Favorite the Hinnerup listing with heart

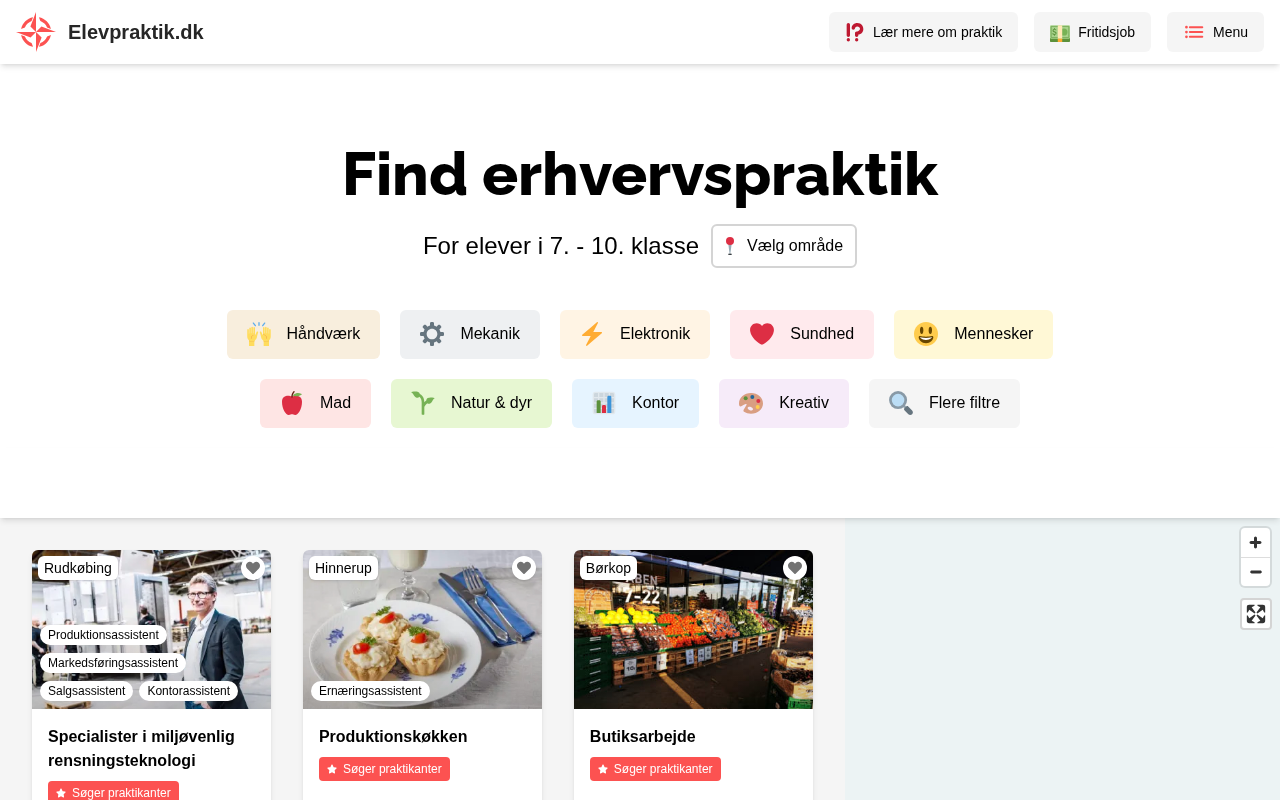pos(524,568)
